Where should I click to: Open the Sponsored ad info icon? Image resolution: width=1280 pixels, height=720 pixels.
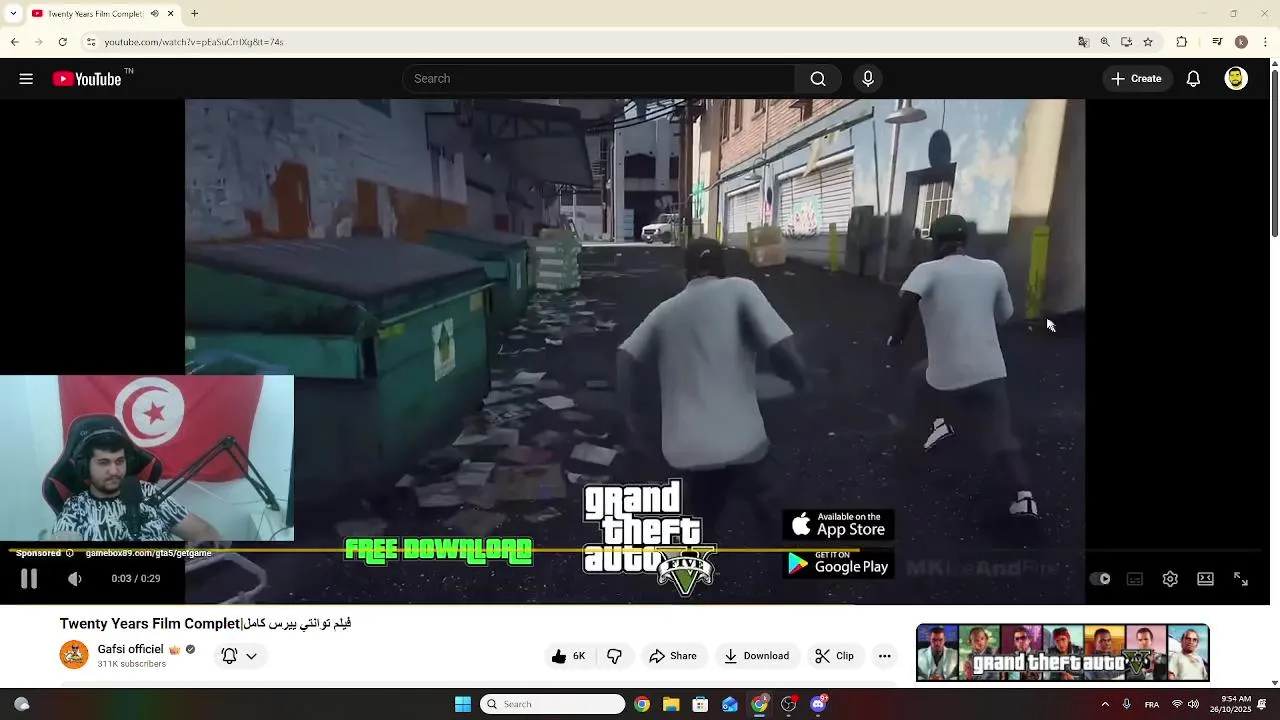[x=69, y=553]
